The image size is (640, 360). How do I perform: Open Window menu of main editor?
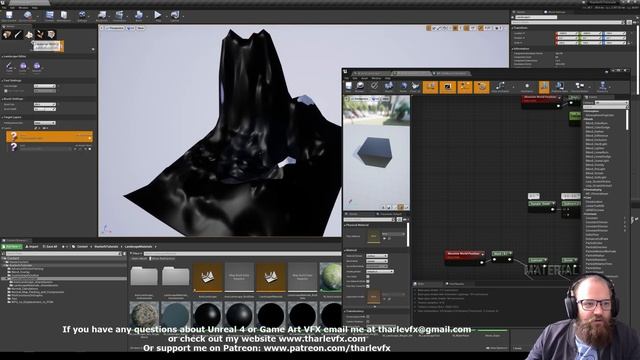tap(23, 7)
